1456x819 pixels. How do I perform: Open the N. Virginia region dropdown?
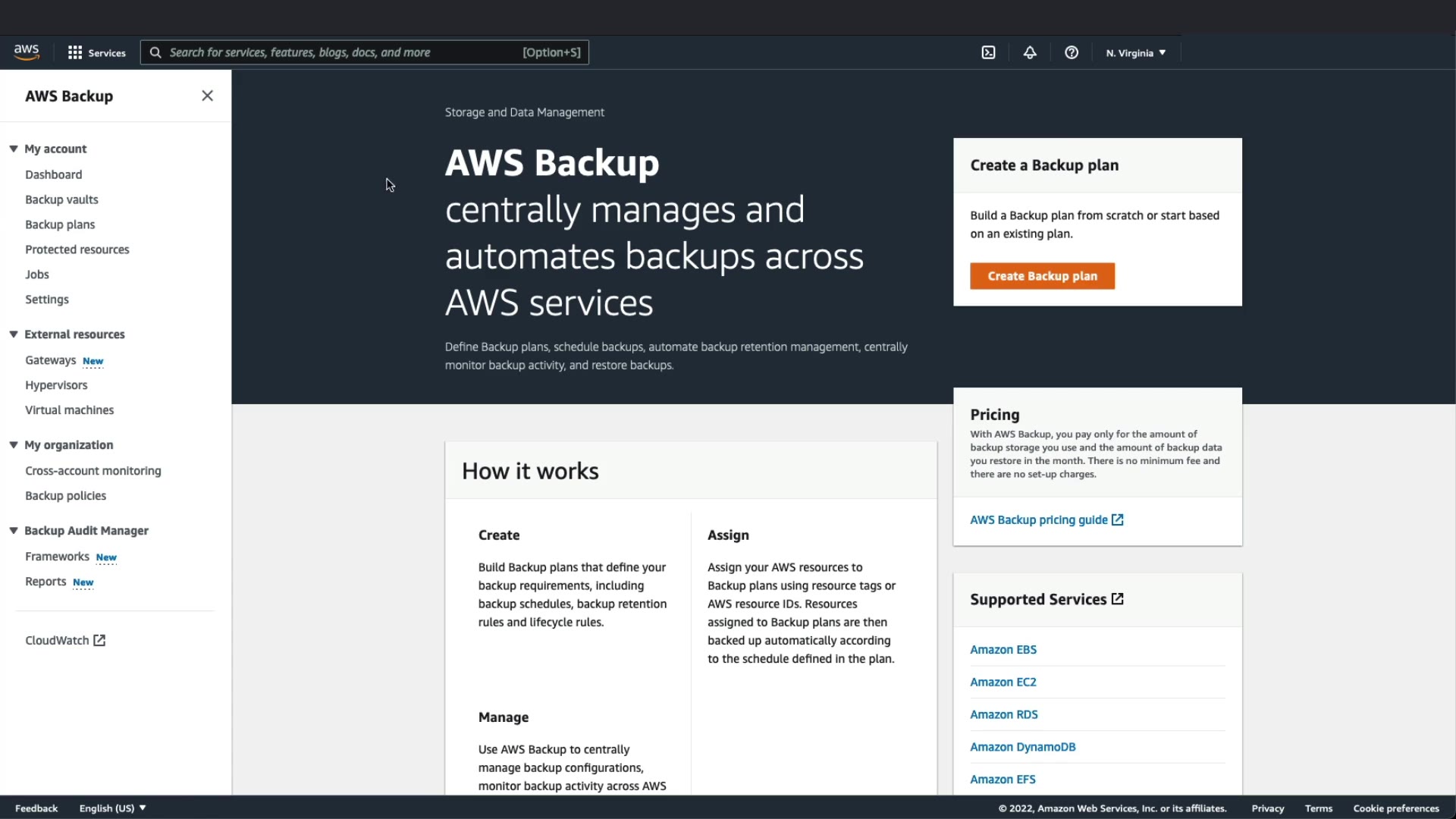[1135, 52]
